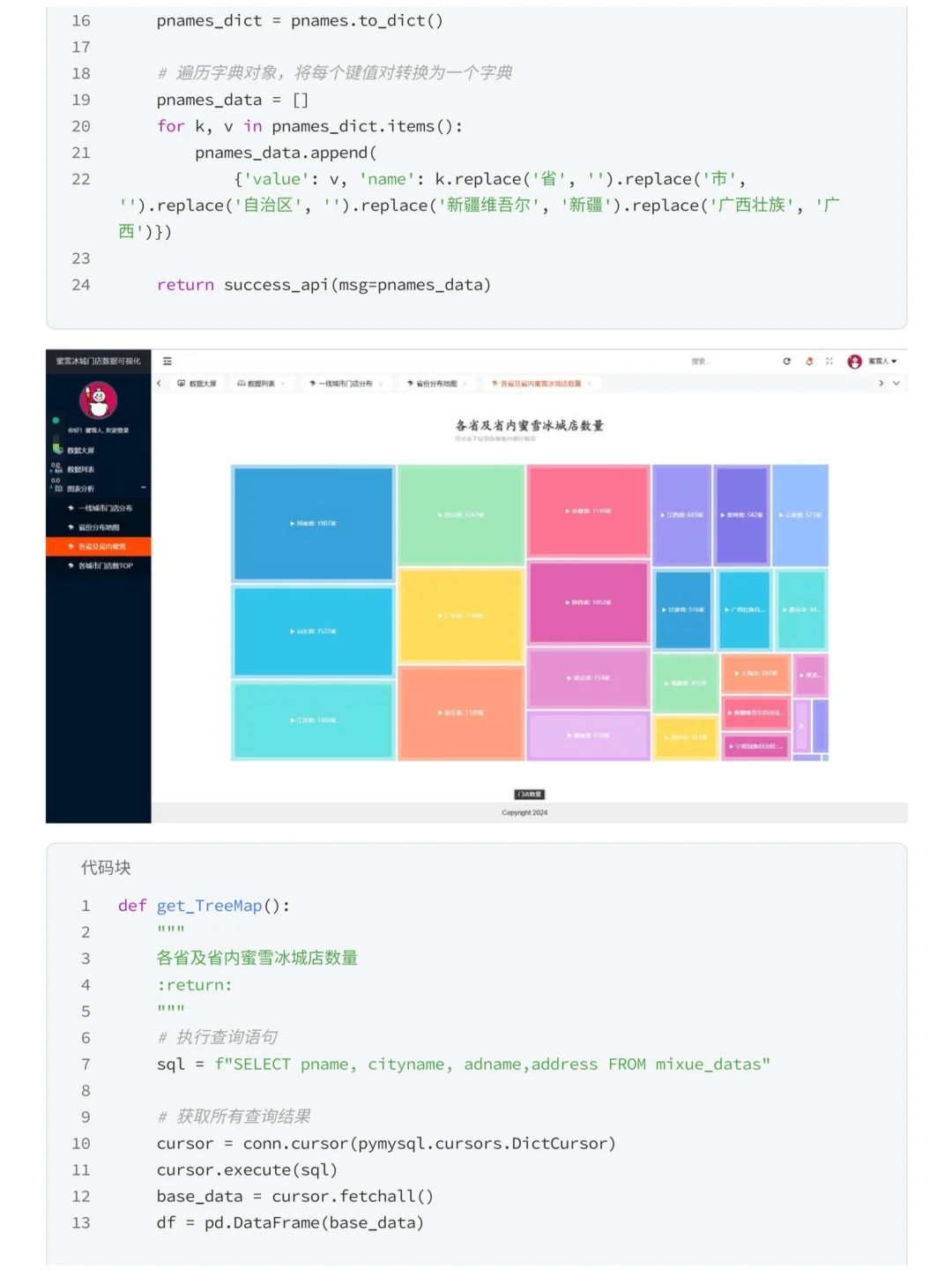
Task: Open the tab list dropdown chevron
Action: click(x=896, y=384)
